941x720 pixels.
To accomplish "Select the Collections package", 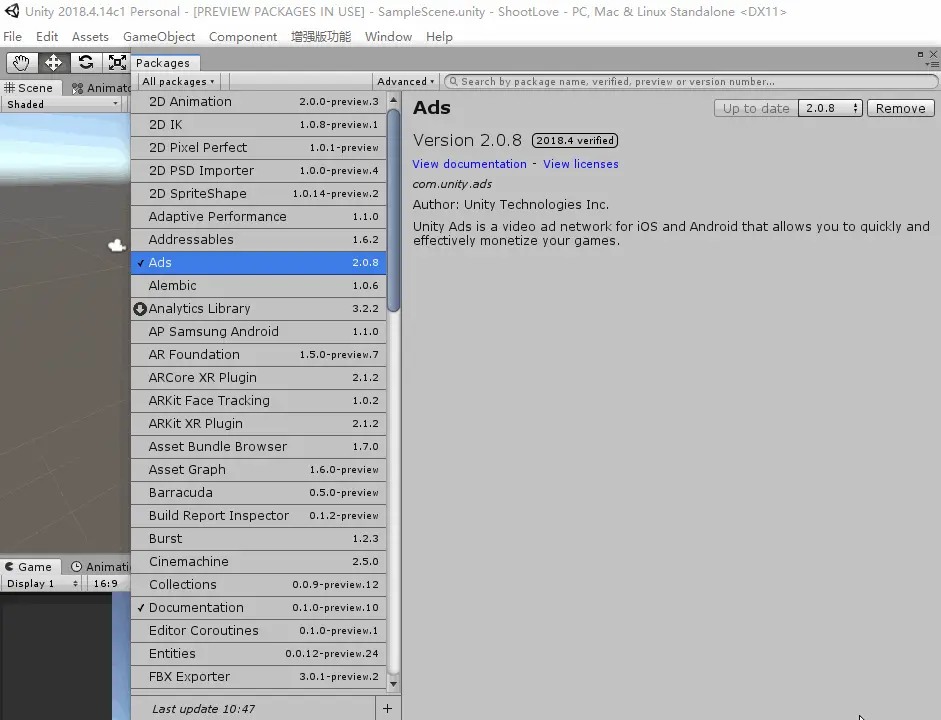I will [259, 585].
